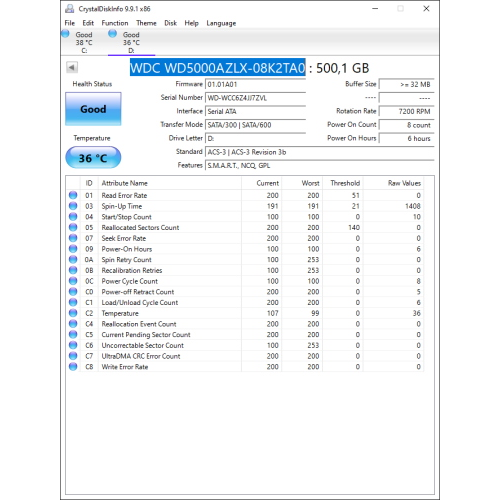This screenshot has height=500, width=500.
Task: Click status icon of Power Cycle Count
Action: [x=73, y=281]
